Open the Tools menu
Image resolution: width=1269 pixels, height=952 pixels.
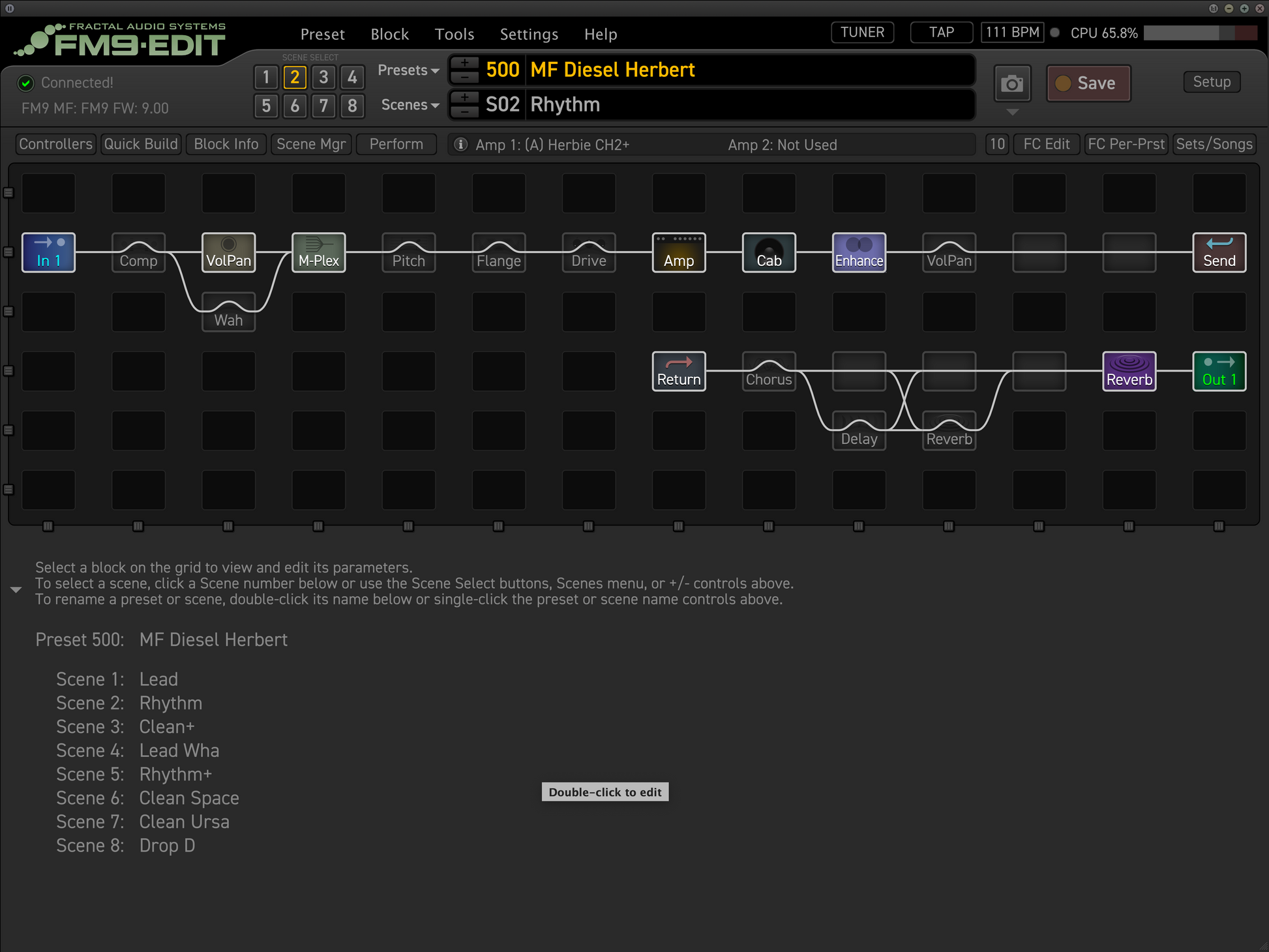455,34
